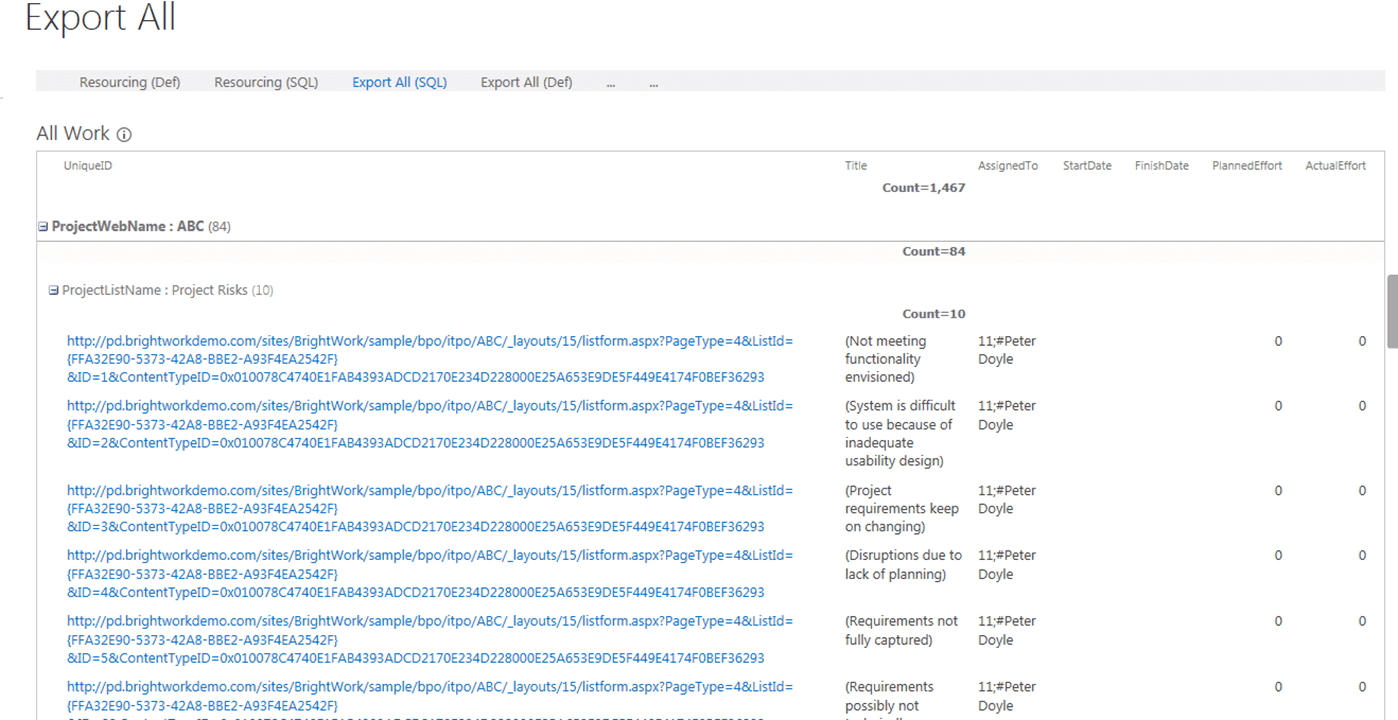The height and width of the screenshot is (720, 1398).
Task: Click the Count=1,467 total text
Action: [924, 188]
